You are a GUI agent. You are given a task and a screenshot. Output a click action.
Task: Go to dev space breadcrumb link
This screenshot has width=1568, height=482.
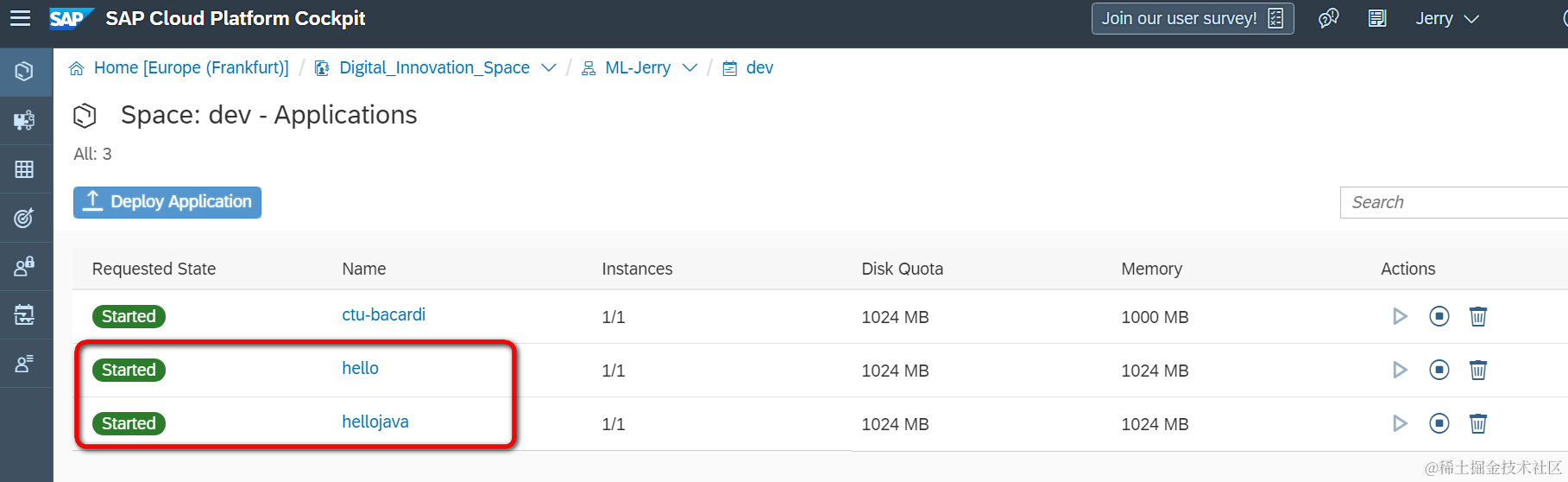[759, 68]
